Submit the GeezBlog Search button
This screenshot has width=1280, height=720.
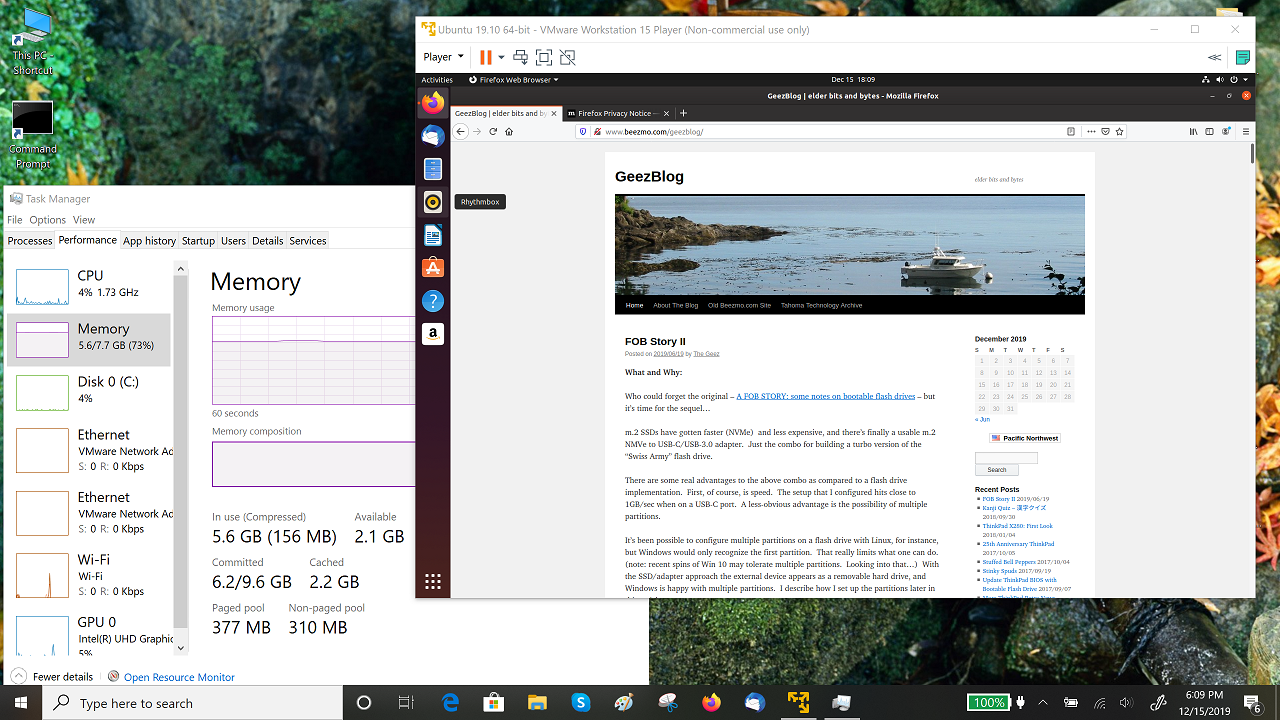click(x=997, y=469)
